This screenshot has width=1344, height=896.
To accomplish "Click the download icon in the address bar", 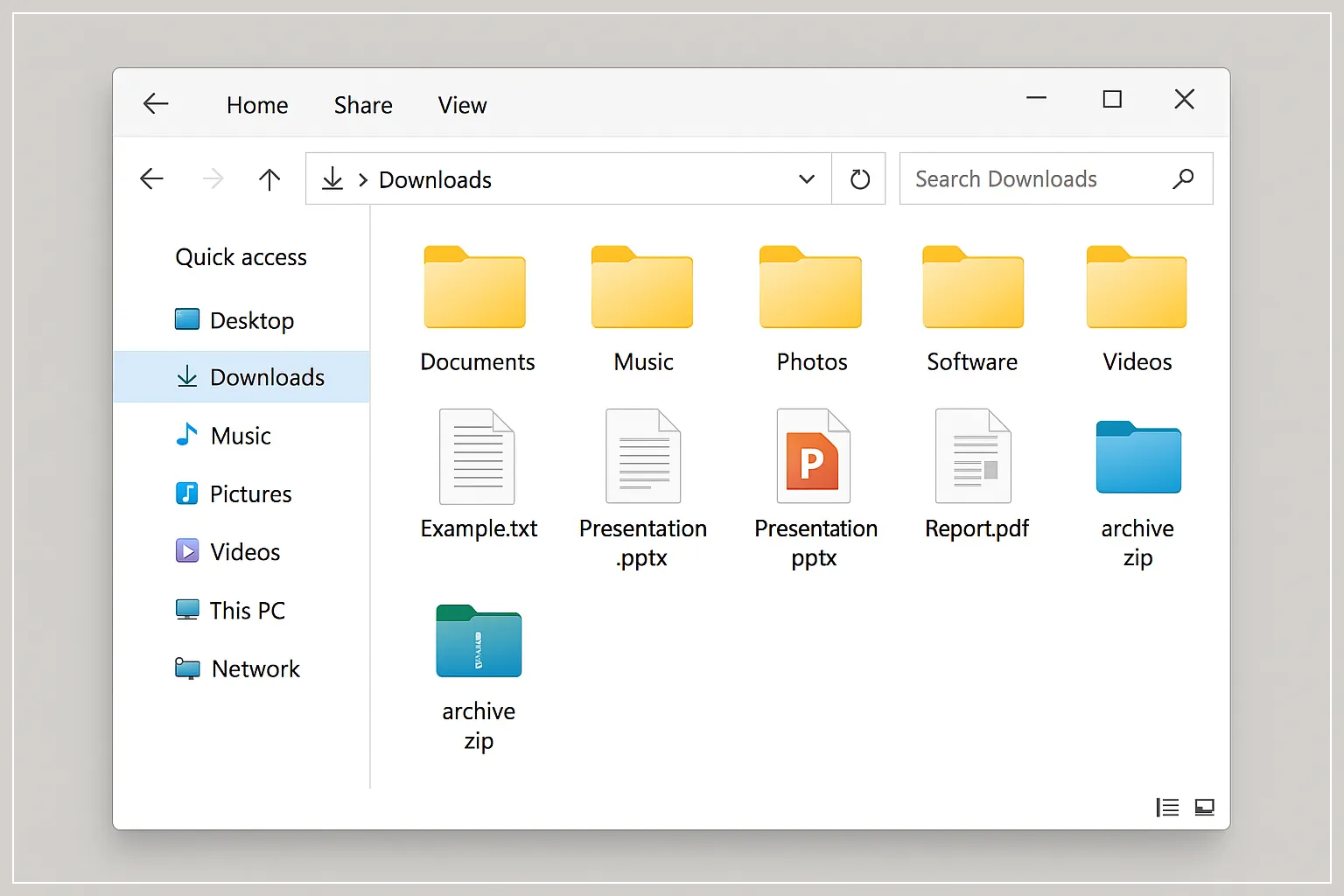I will [x=332, y=178].
